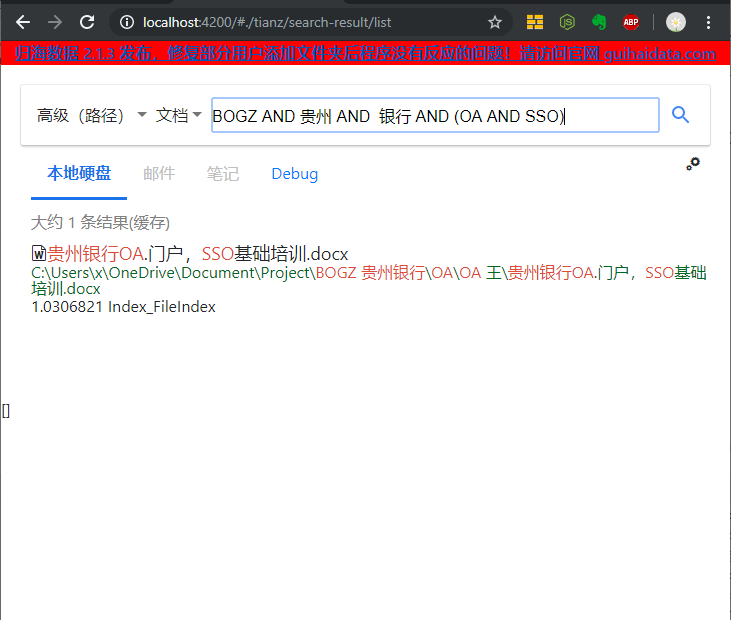Open the Evernote extension icon
This screenshot has height=620, width=731.
point(599,22)
